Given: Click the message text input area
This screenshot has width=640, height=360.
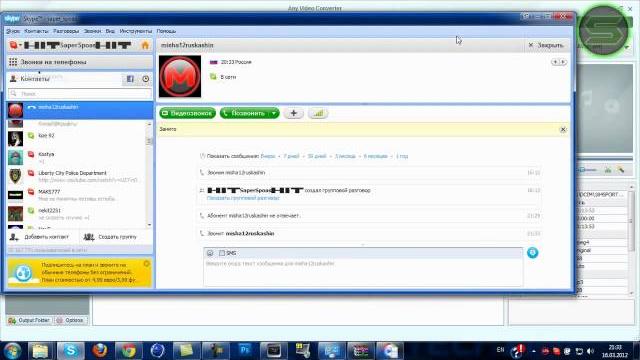Looking at the screenshot, I should pyautogui.click(x=363, y=272).
